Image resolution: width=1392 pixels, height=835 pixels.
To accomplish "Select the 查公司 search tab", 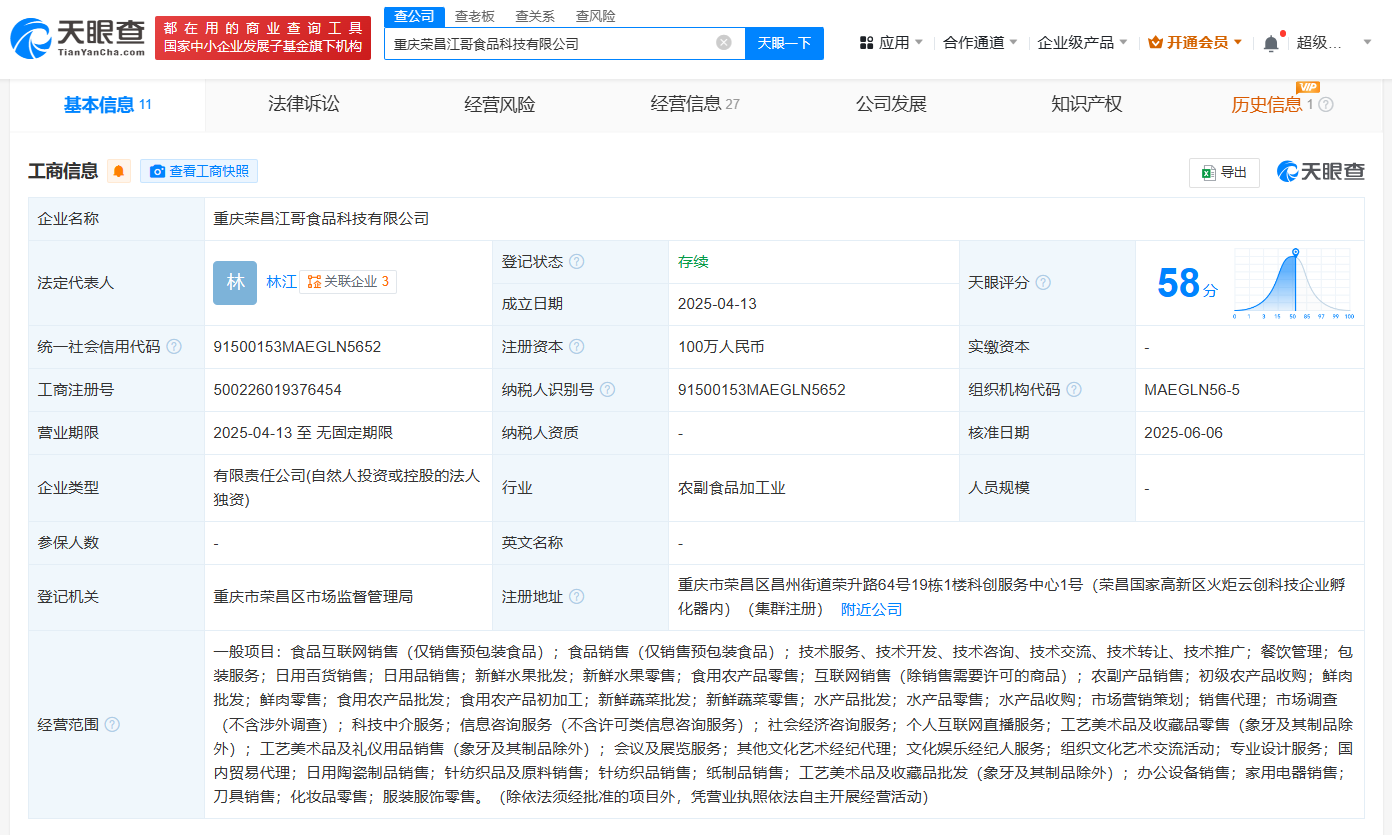I will pyautogui.click(x=414, y=16).
